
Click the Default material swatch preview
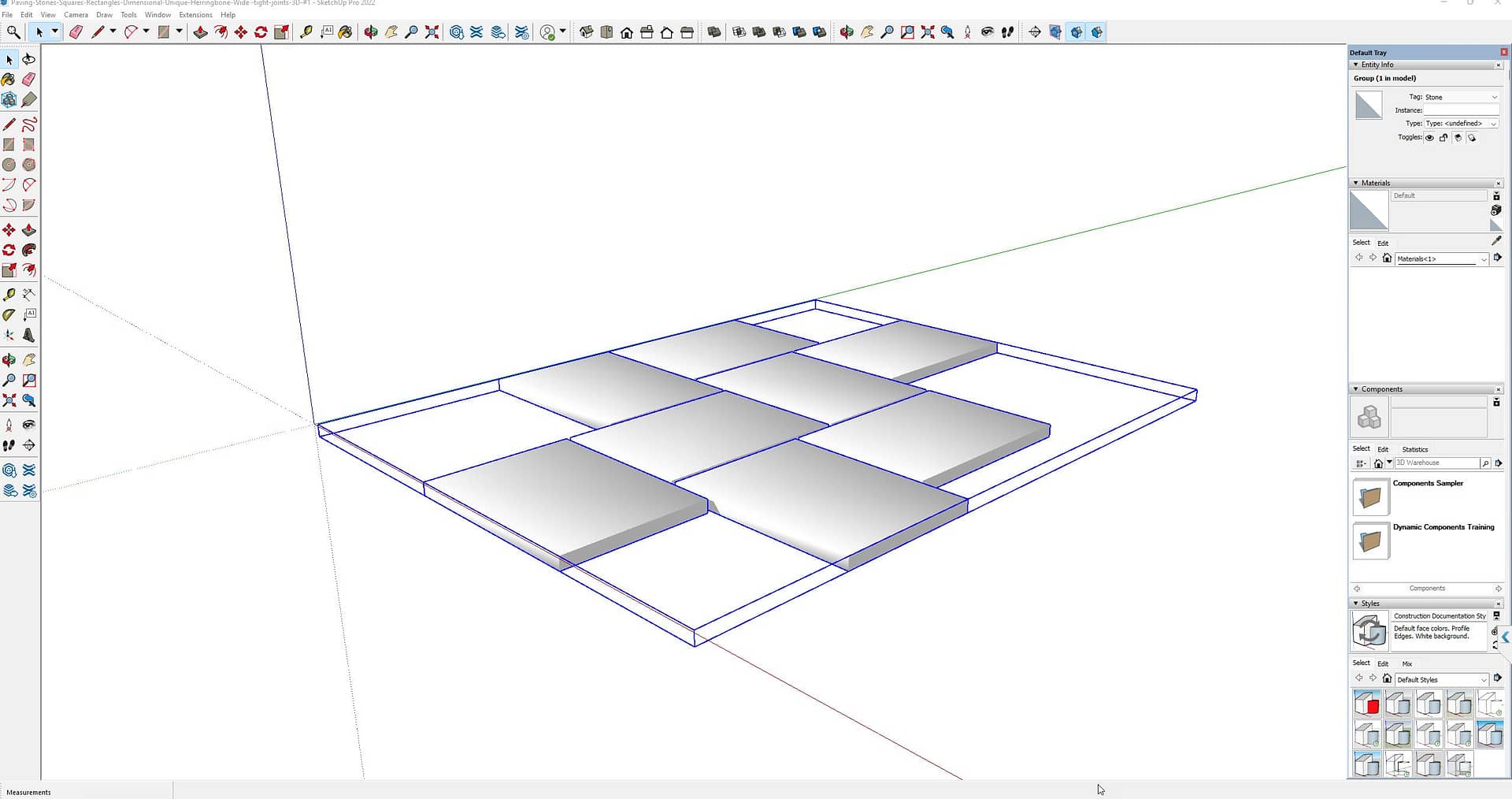(1369, 210)
